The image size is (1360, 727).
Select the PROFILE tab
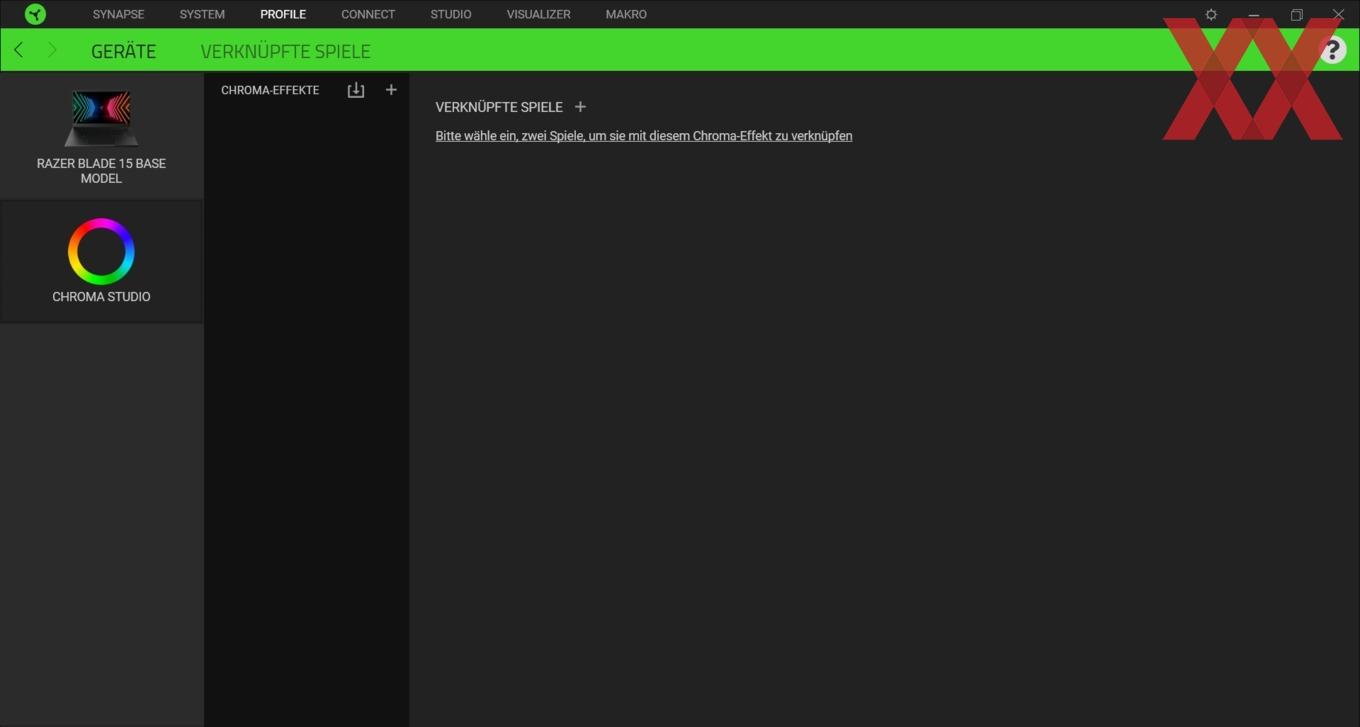point(283,14)
